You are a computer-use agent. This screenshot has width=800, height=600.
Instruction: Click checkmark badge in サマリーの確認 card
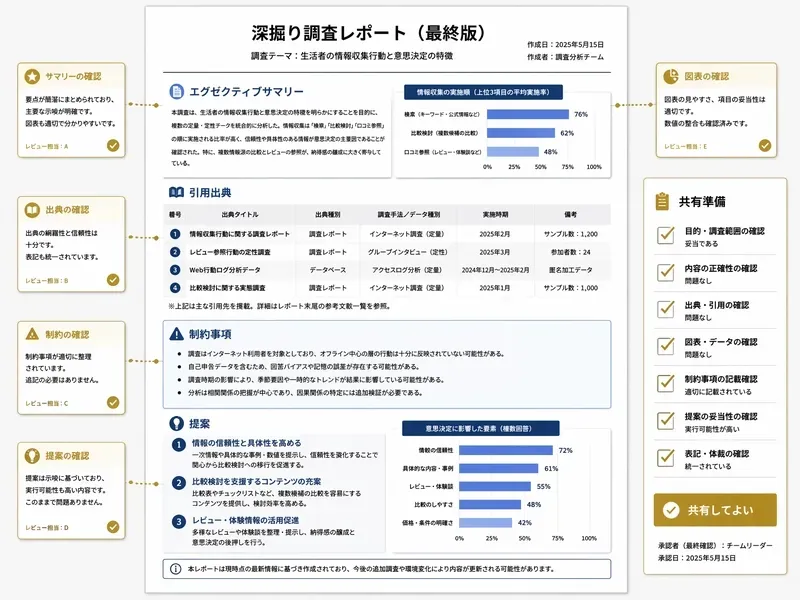(x=113, y=145)
